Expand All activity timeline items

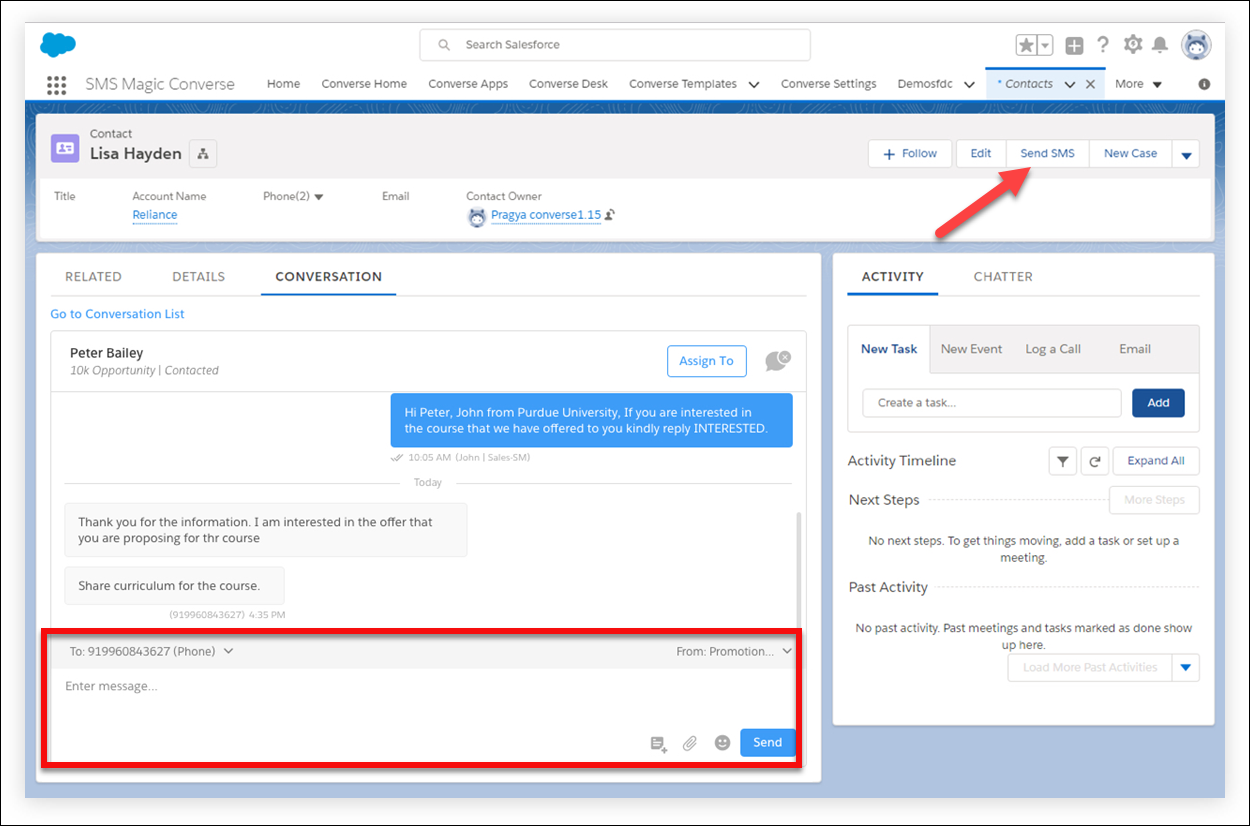pyautogui.click(x=1156, y=461)
